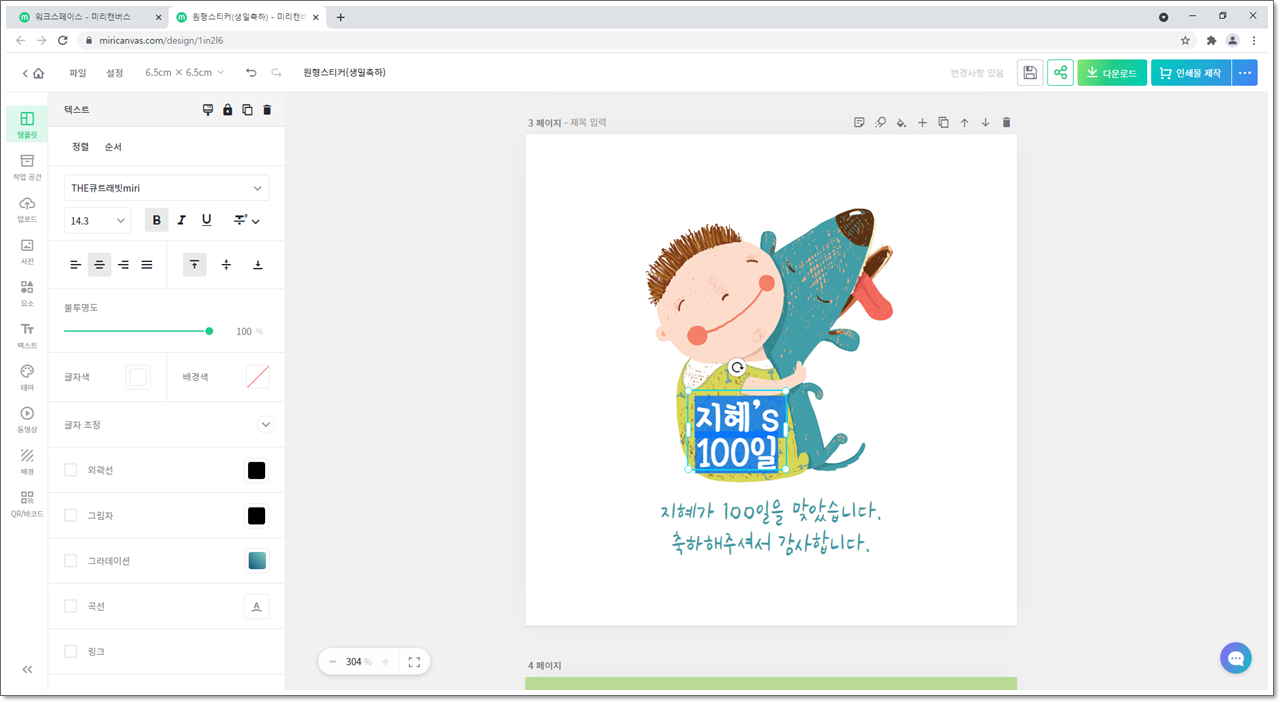Open the 사진 sidebar panel

point(27,250)
